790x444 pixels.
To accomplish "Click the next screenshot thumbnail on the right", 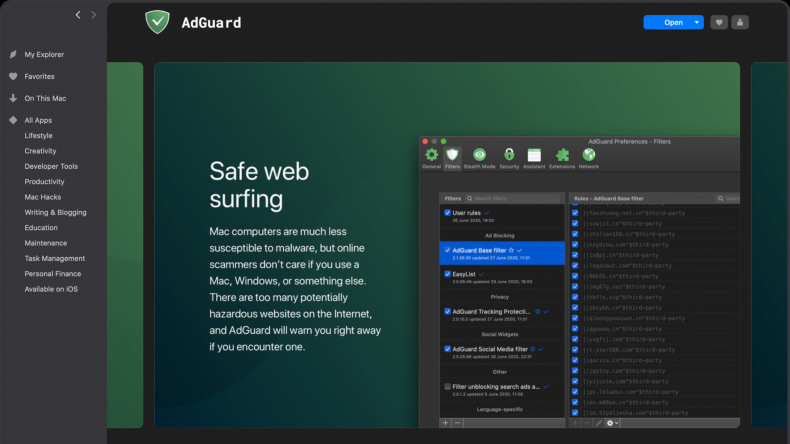I will (x=769, y=245).
